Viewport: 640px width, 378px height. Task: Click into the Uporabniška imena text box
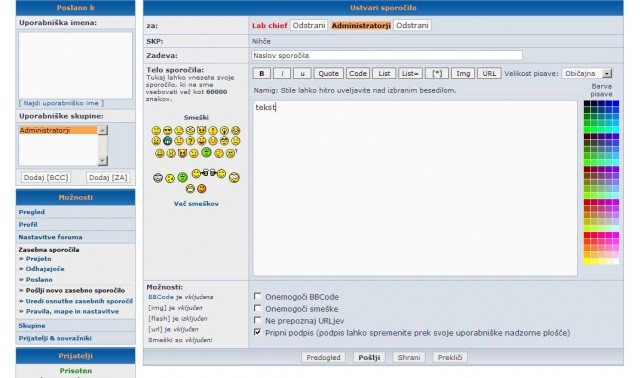[x=76, y=65]
